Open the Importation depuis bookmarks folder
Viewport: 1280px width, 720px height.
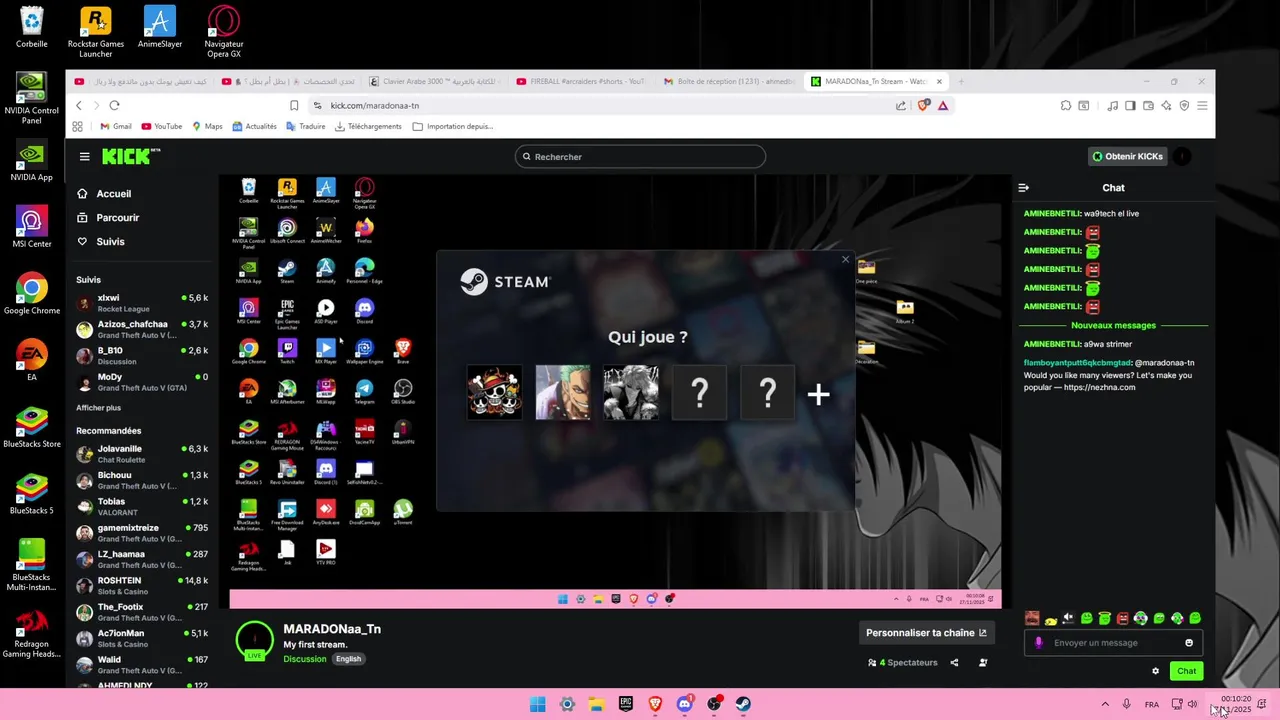453,127
